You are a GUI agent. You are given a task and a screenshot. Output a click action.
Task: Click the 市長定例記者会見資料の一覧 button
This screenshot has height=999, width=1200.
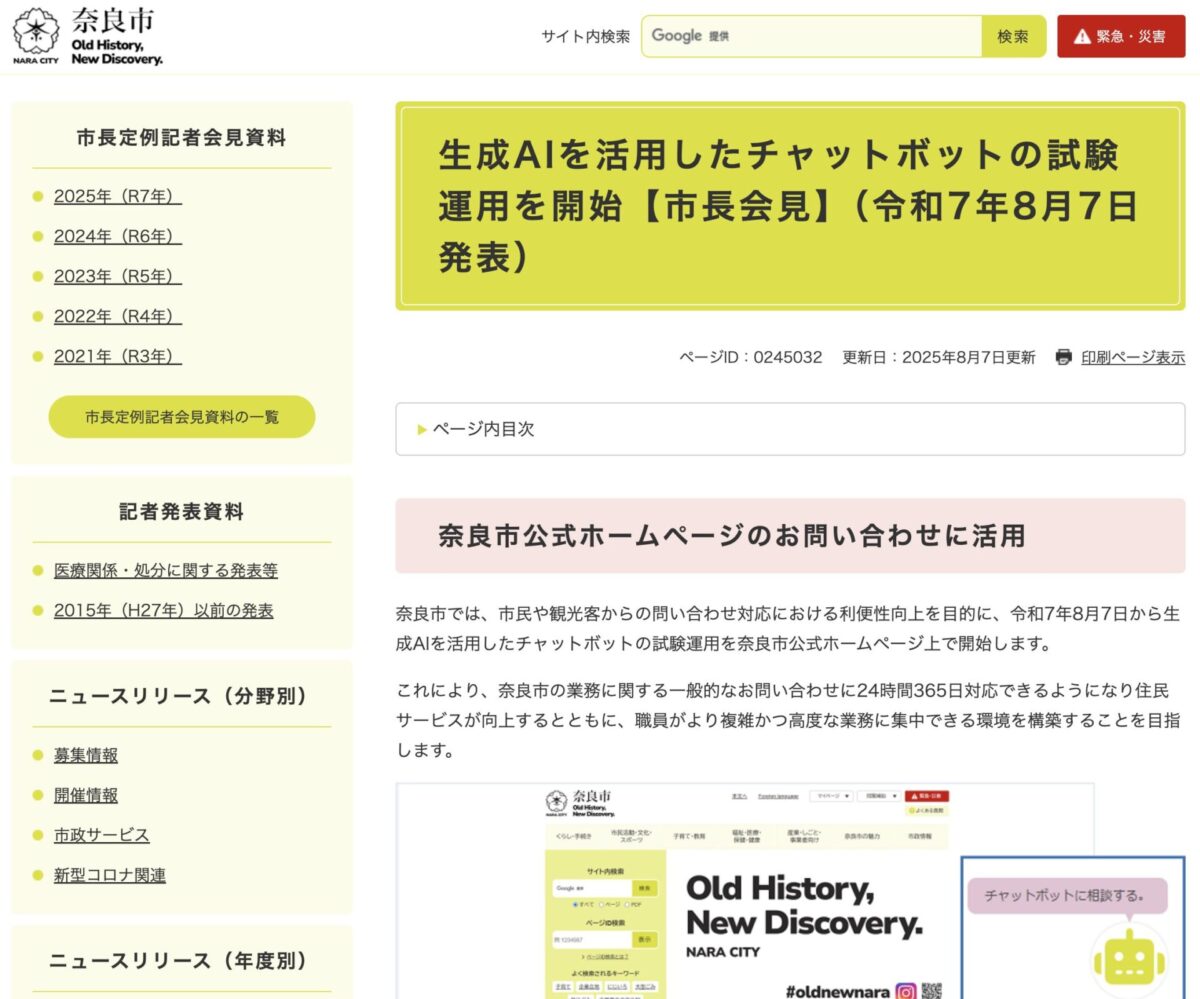coord(182,417)
